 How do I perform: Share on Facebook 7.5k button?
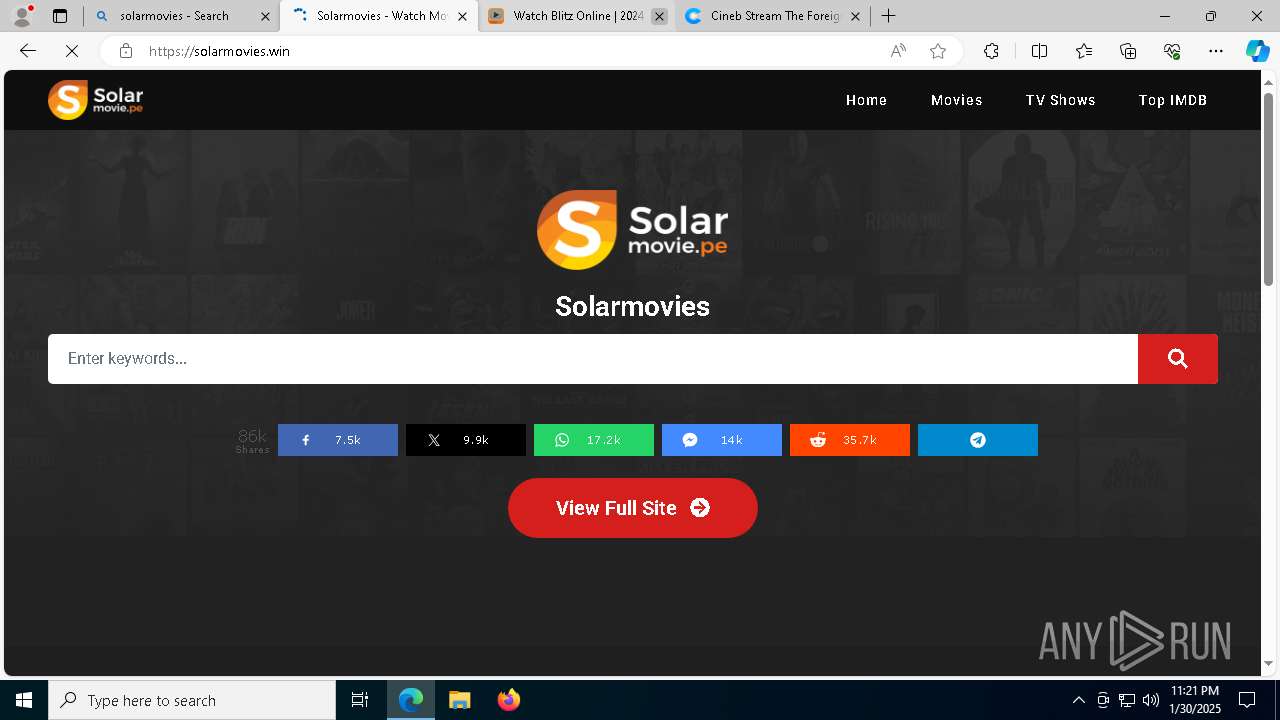338,440
